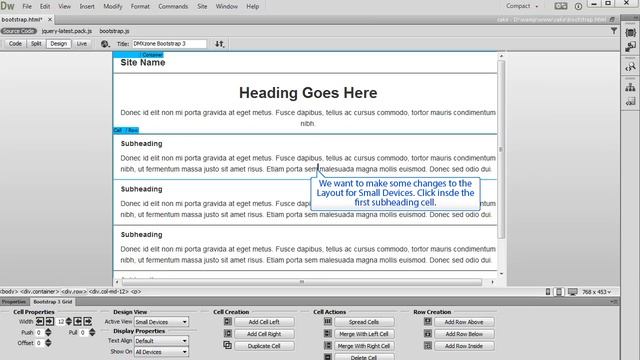This screenshot has height=360, width=640.
Task: Click inside the first Subheading cell
Action: click(x=305, y=157)
